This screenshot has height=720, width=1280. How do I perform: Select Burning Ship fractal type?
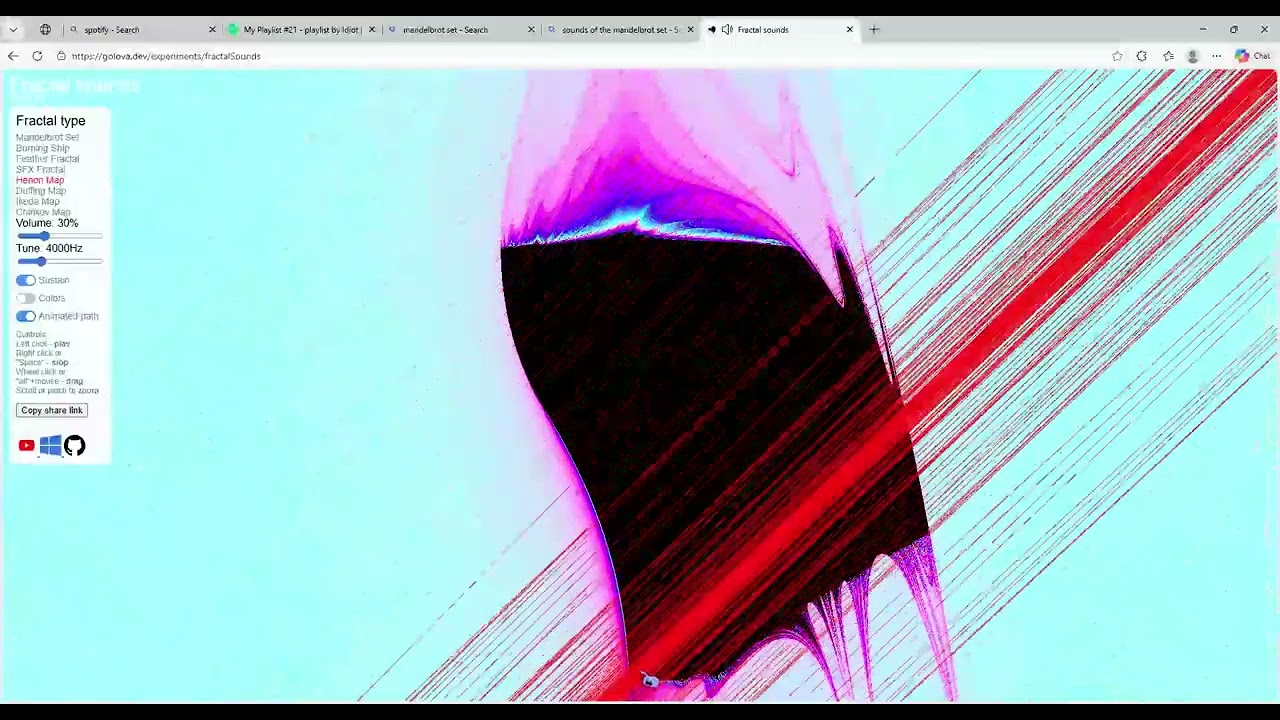pos(43,148)
